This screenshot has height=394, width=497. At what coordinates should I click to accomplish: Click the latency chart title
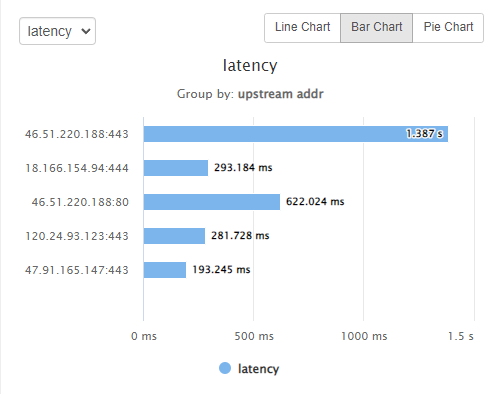coord(250,65)
